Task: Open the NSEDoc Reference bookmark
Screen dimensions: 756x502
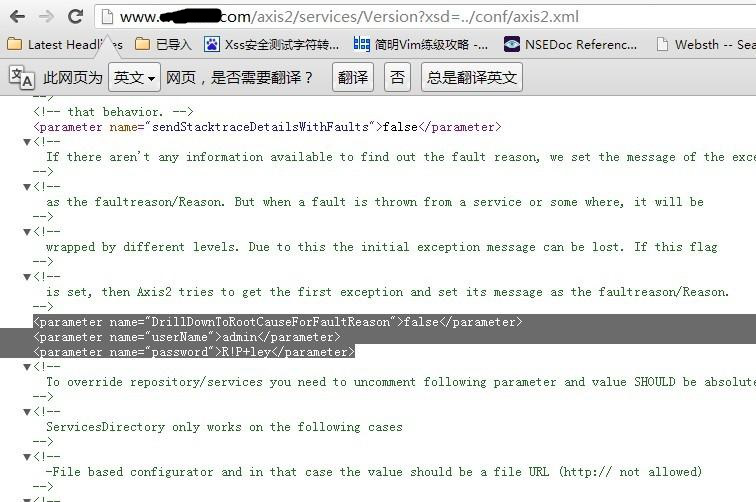Action: (x=570, y=44)
